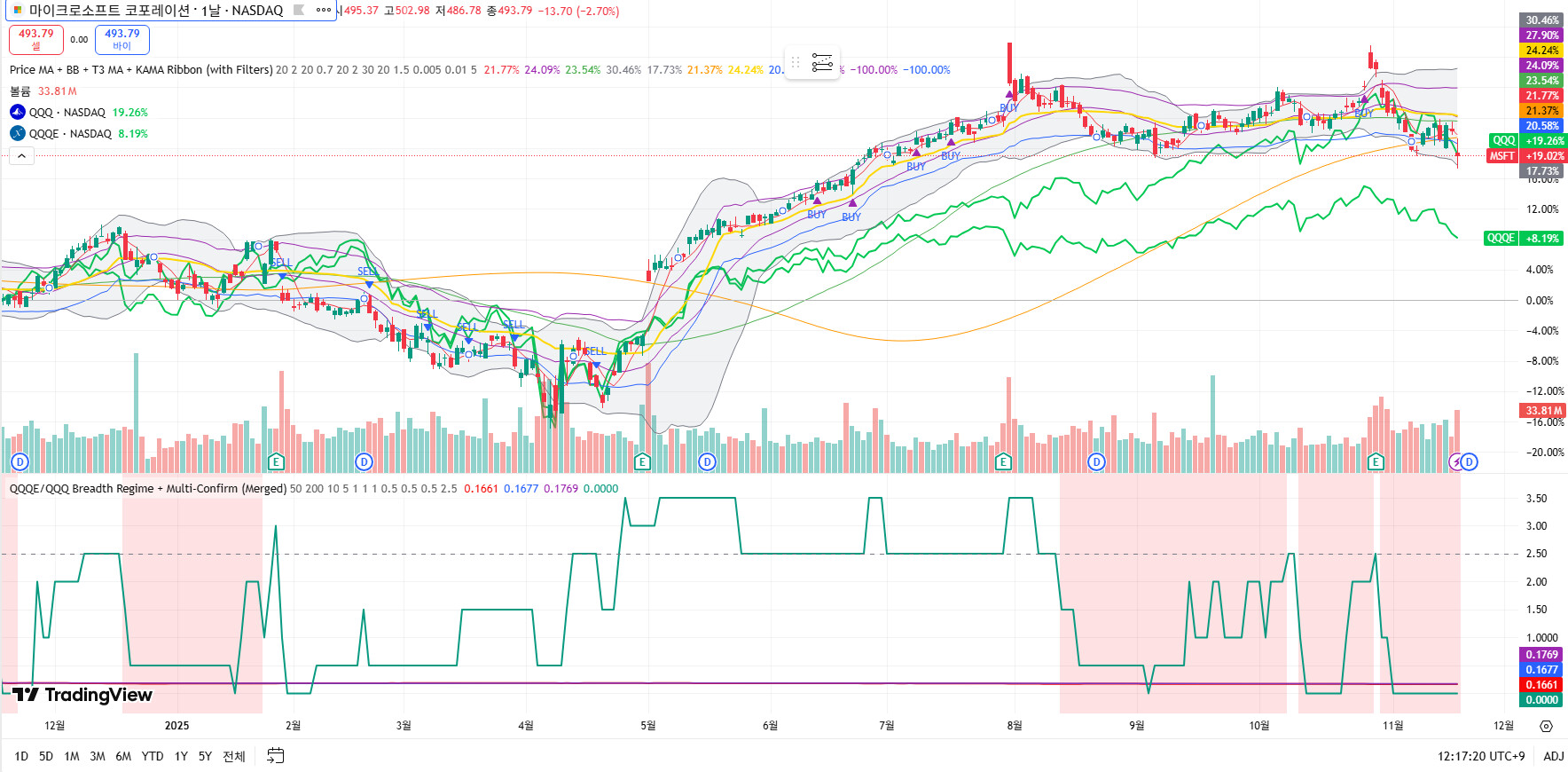
Task: Click the purple 0.1769 indicator scale label
Action: [x=1542, y=655]
